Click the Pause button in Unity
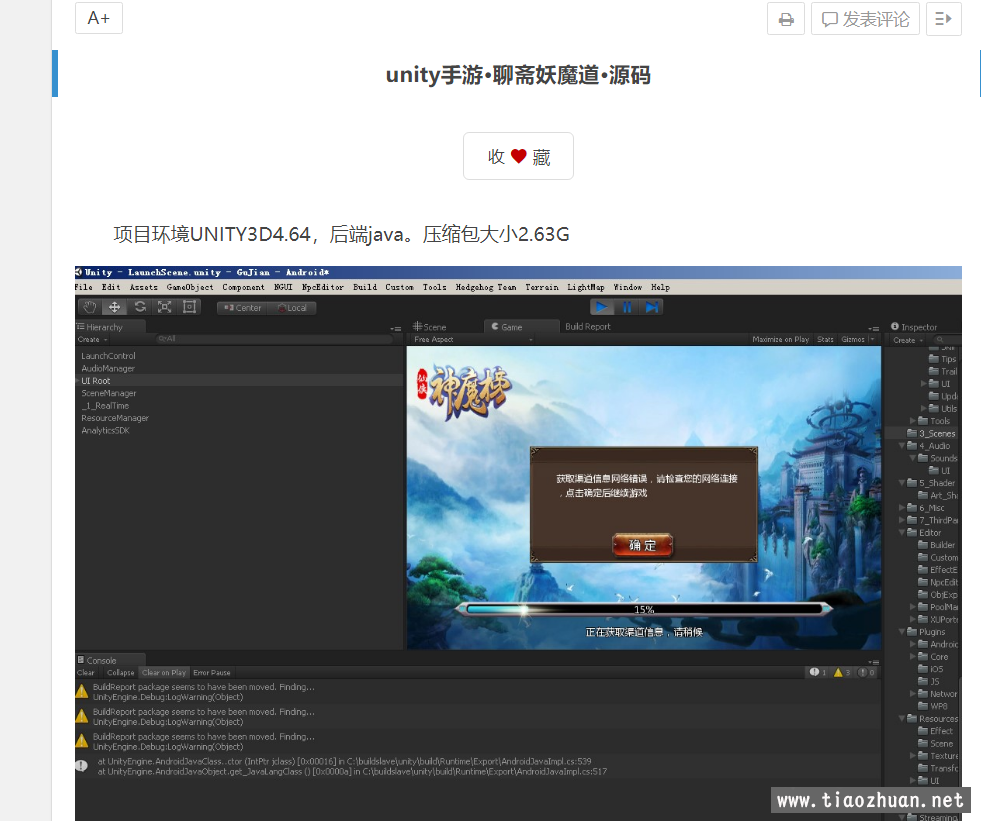This screenshot has height=821, width=981. click(627, 307)
